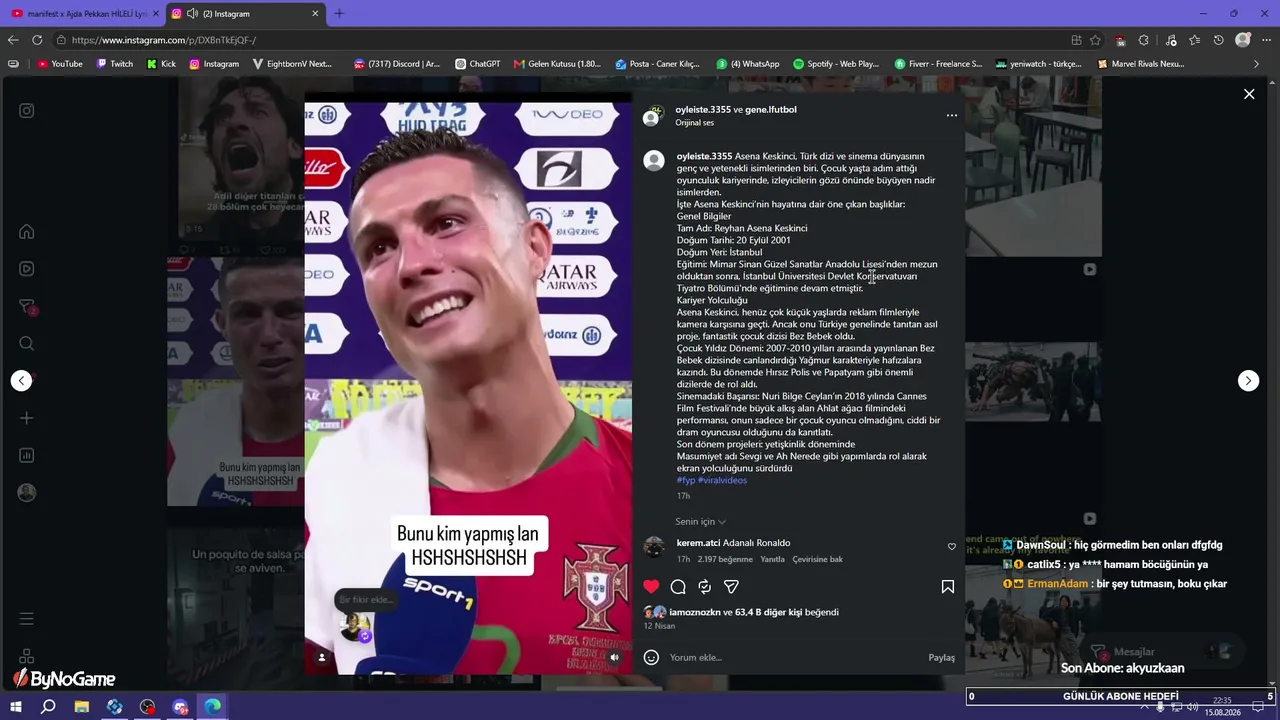This screenshot has height=720, width=1280.
Task: Open the gene.lfutbol profile link
Action: 771,109
